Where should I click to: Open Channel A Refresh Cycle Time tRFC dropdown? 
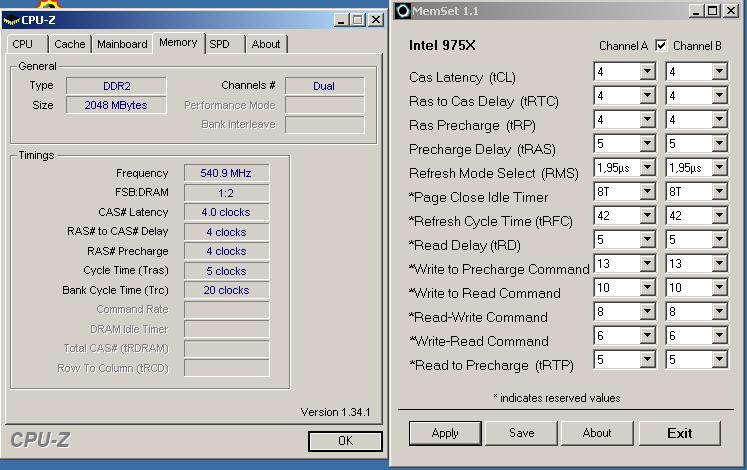647,216
